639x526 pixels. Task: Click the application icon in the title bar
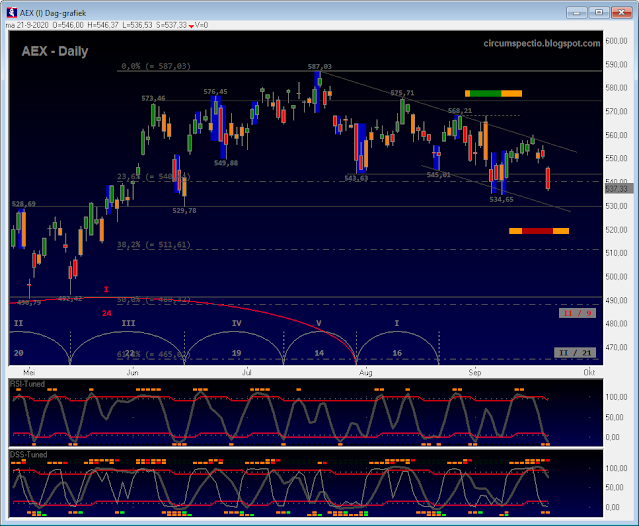(11, 13)
